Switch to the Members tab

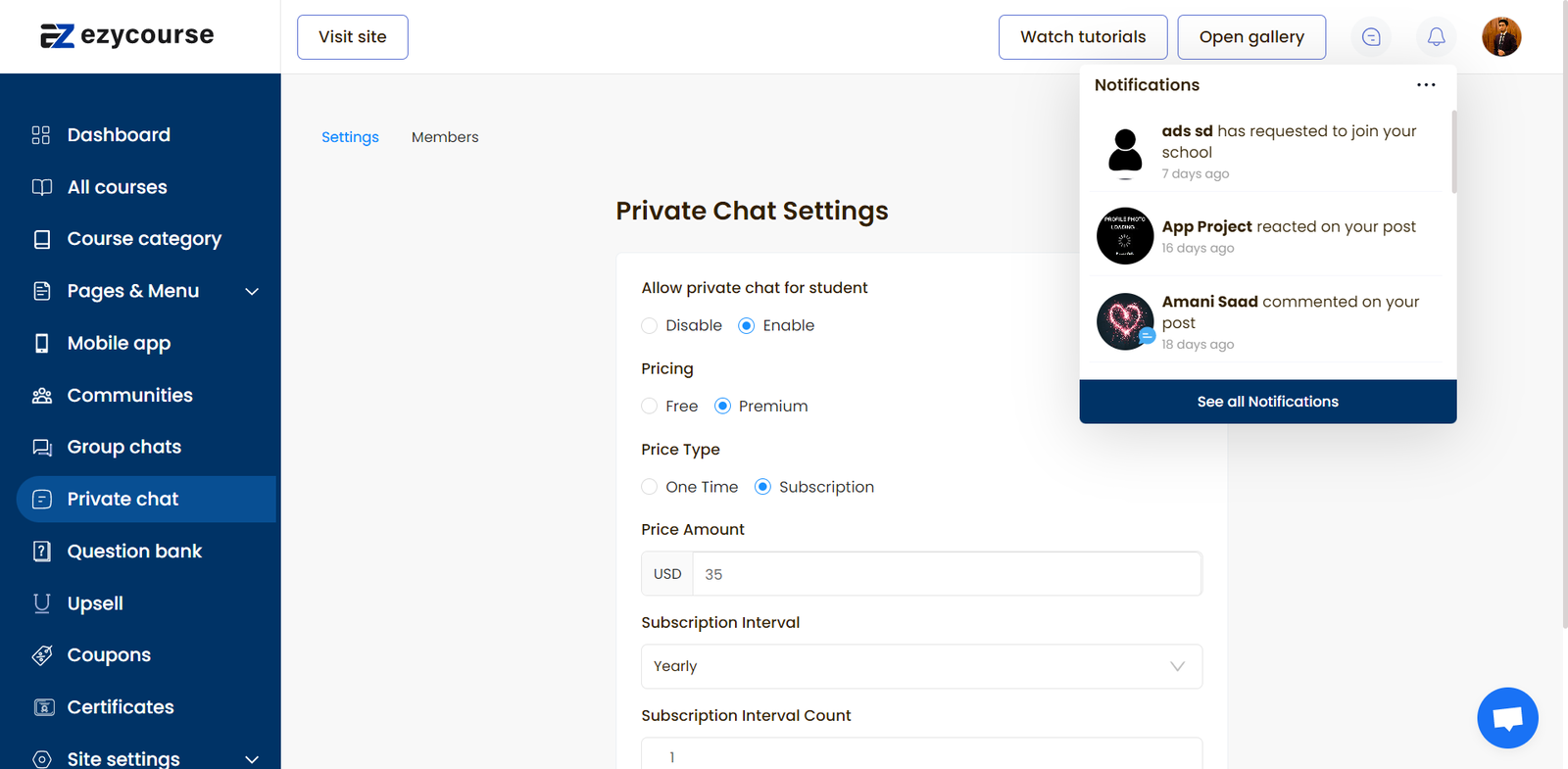pos(445,137)
